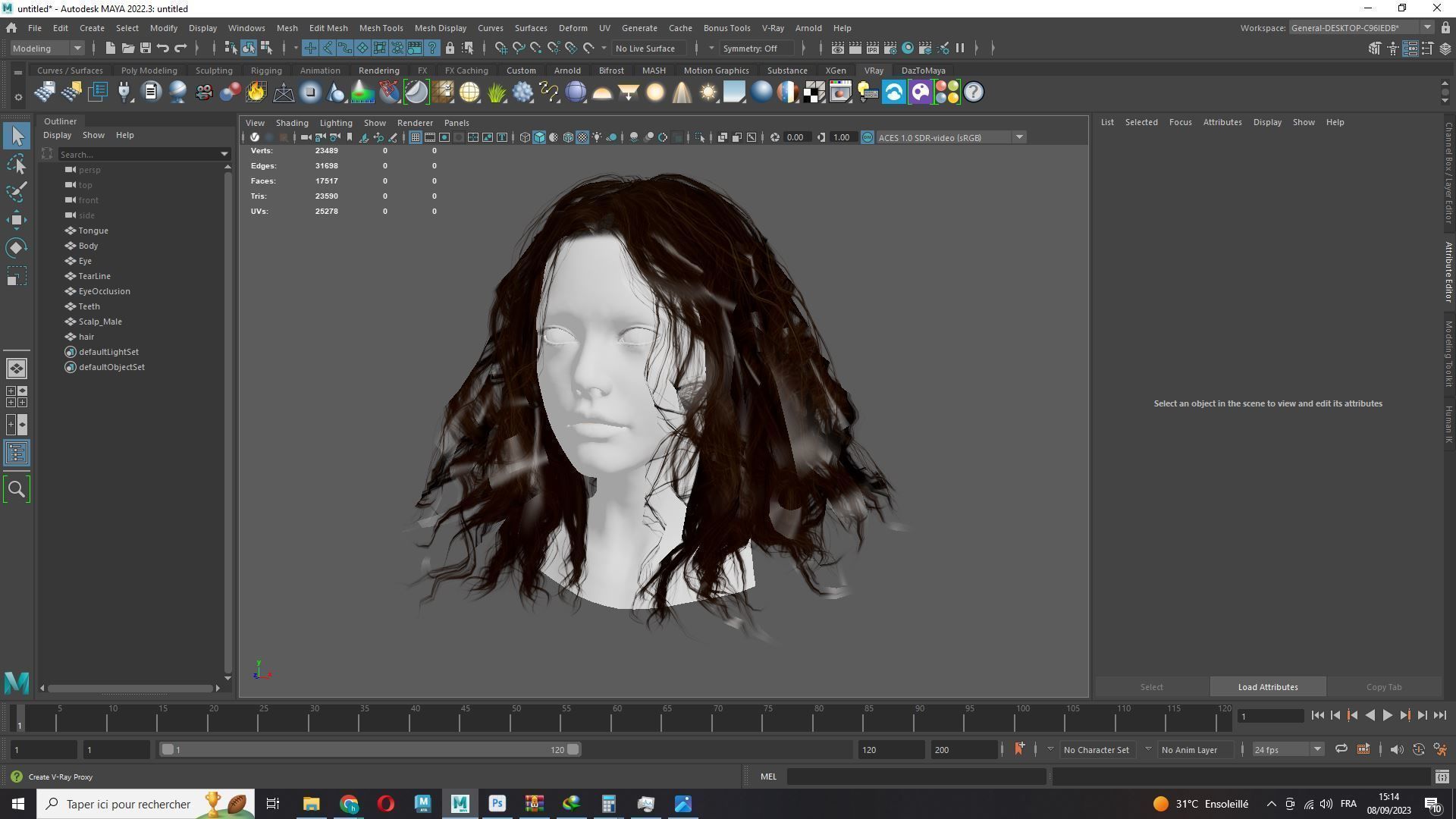Click the Load Attributes button
The width and height of the screenshot is (1456, 819).
pyautogui.click(x=1268, y=687)
